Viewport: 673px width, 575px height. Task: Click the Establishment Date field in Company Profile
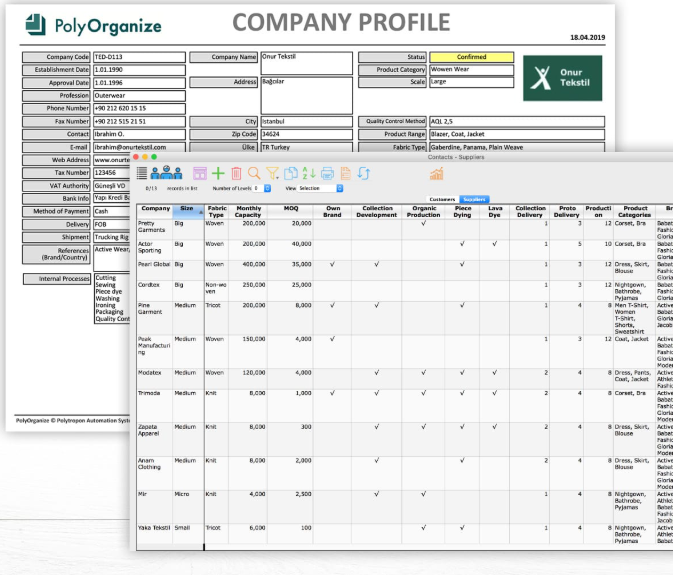(139, 70)
